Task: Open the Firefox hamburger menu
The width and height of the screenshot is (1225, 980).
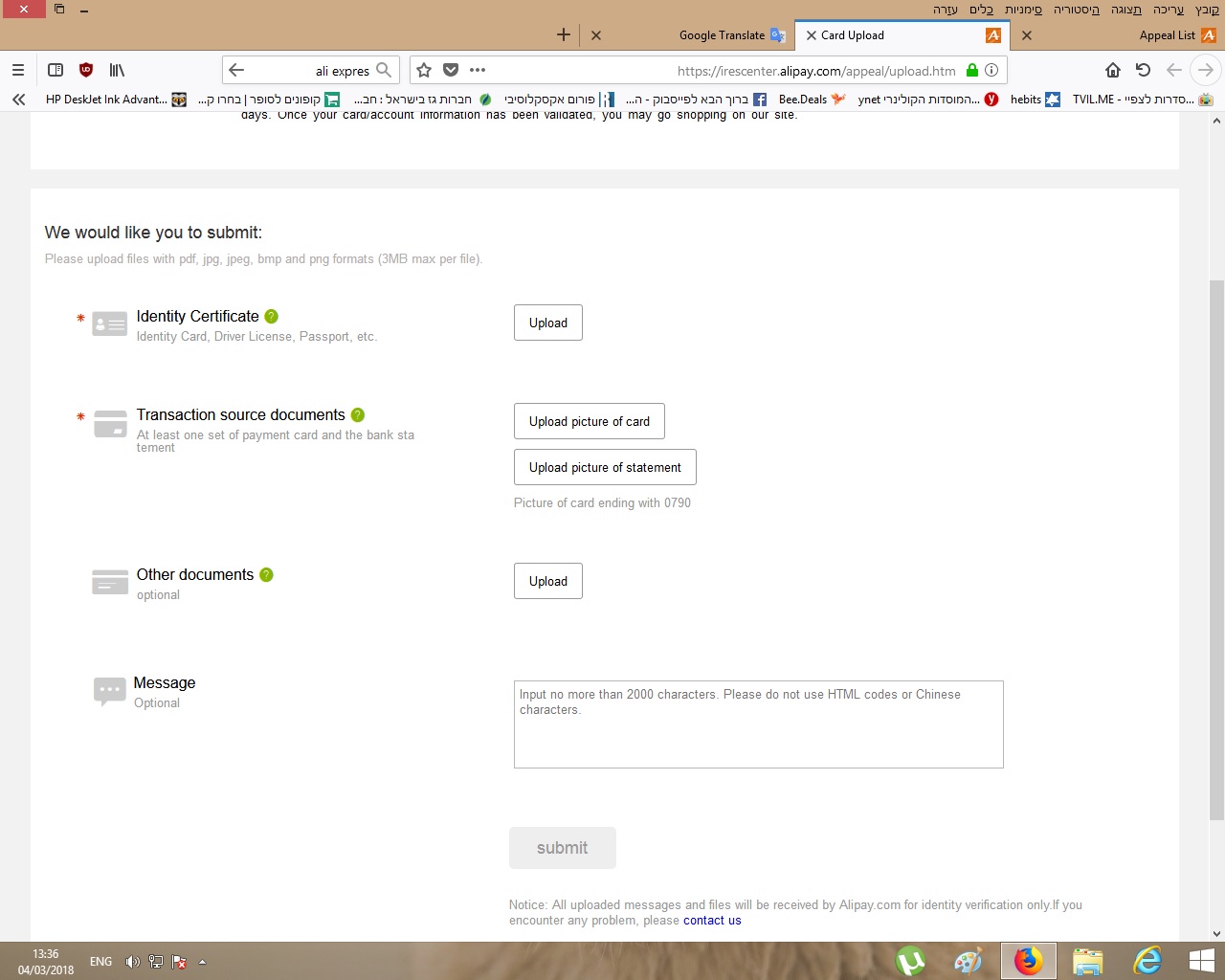Action: click(x=18, y=70)
